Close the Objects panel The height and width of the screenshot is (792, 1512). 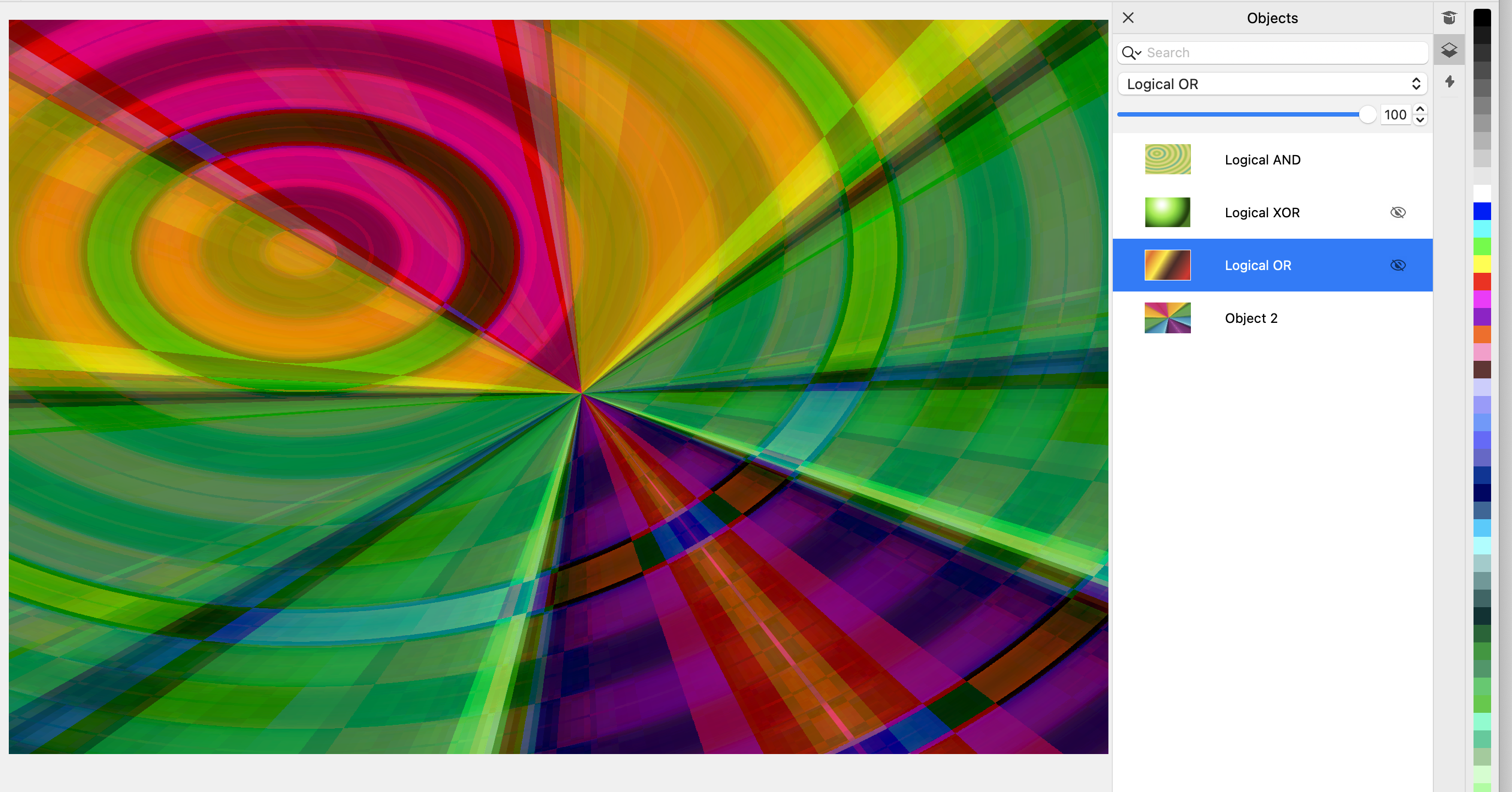[1128, 18]
